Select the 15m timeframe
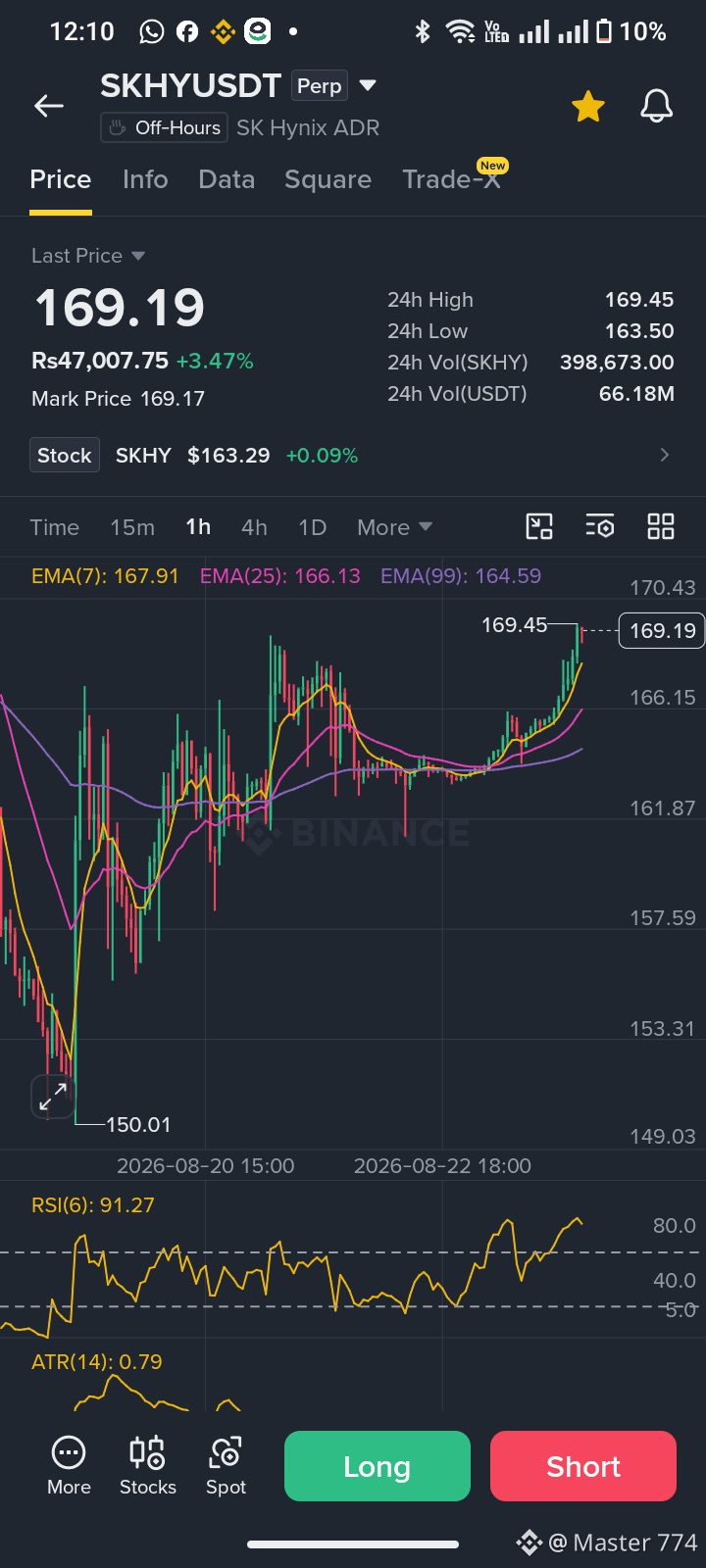 (x=132, y=527)
